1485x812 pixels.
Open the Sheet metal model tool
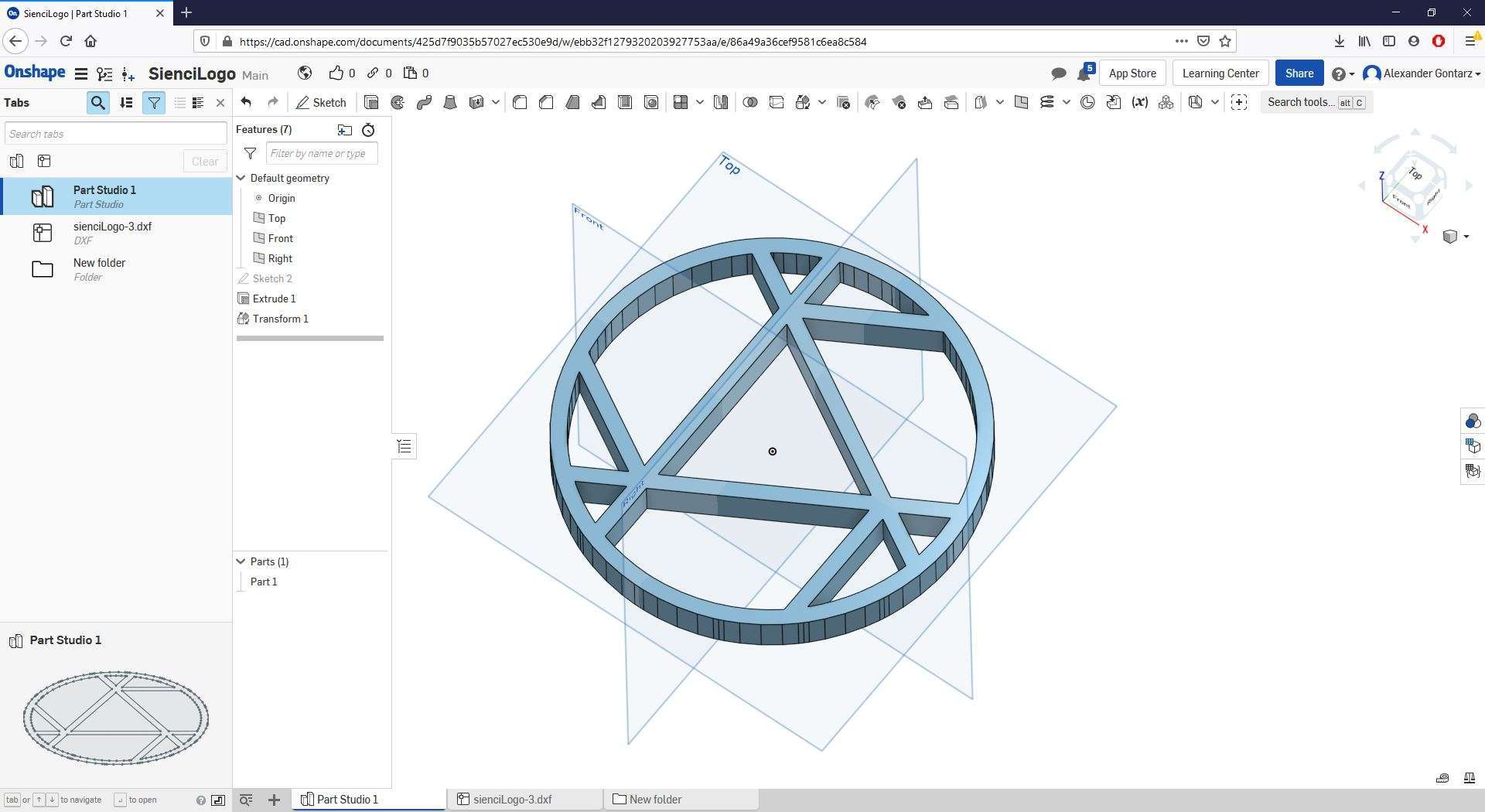point(1196,102)
